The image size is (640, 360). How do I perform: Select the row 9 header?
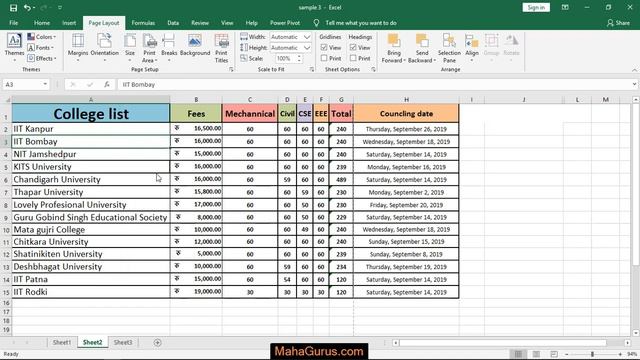coord(6,218)
